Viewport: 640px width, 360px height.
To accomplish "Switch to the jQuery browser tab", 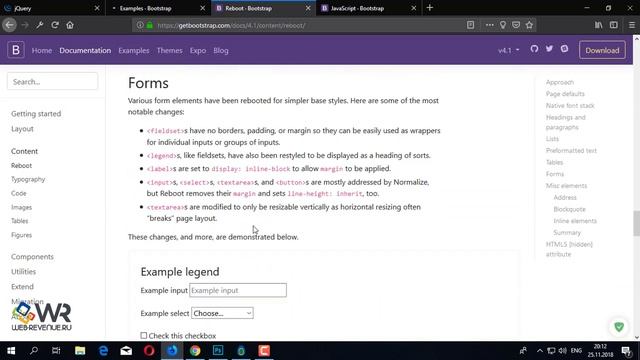I will click(52, 8).
